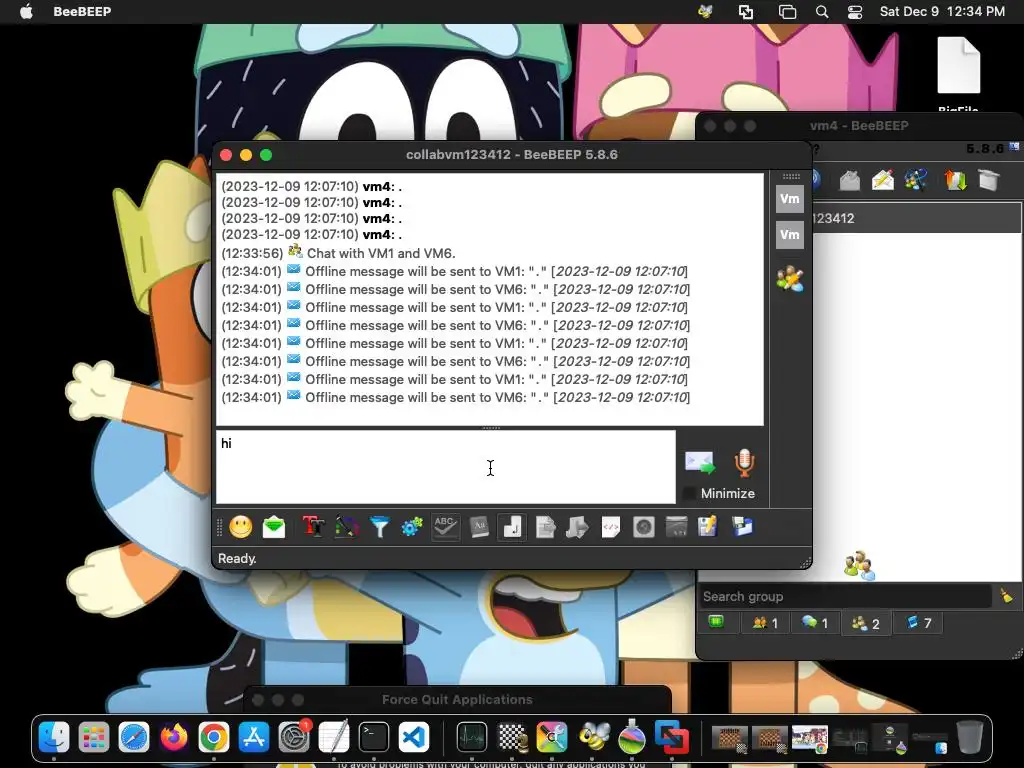Switch to the tab showing 7
The width and height of the screenshot is (1024, 768).
tap(918, 623)
